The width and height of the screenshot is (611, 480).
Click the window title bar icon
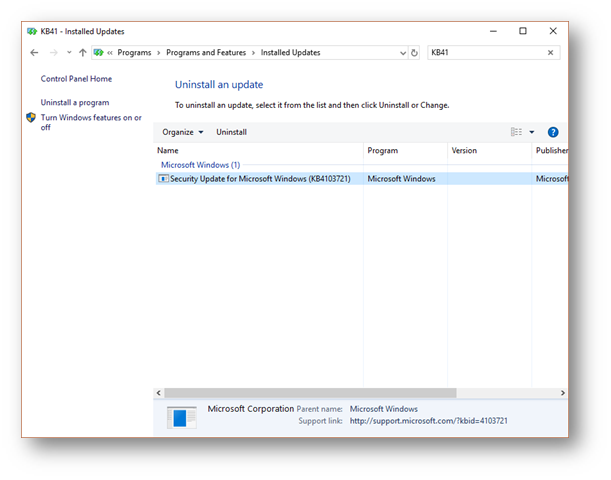pos(32,31)
